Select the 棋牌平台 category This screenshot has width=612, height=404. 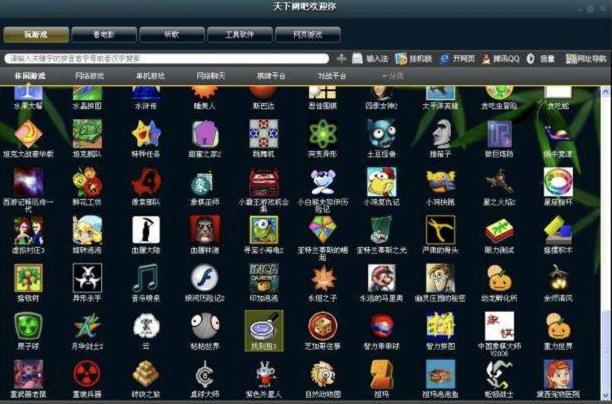(271, 76)
